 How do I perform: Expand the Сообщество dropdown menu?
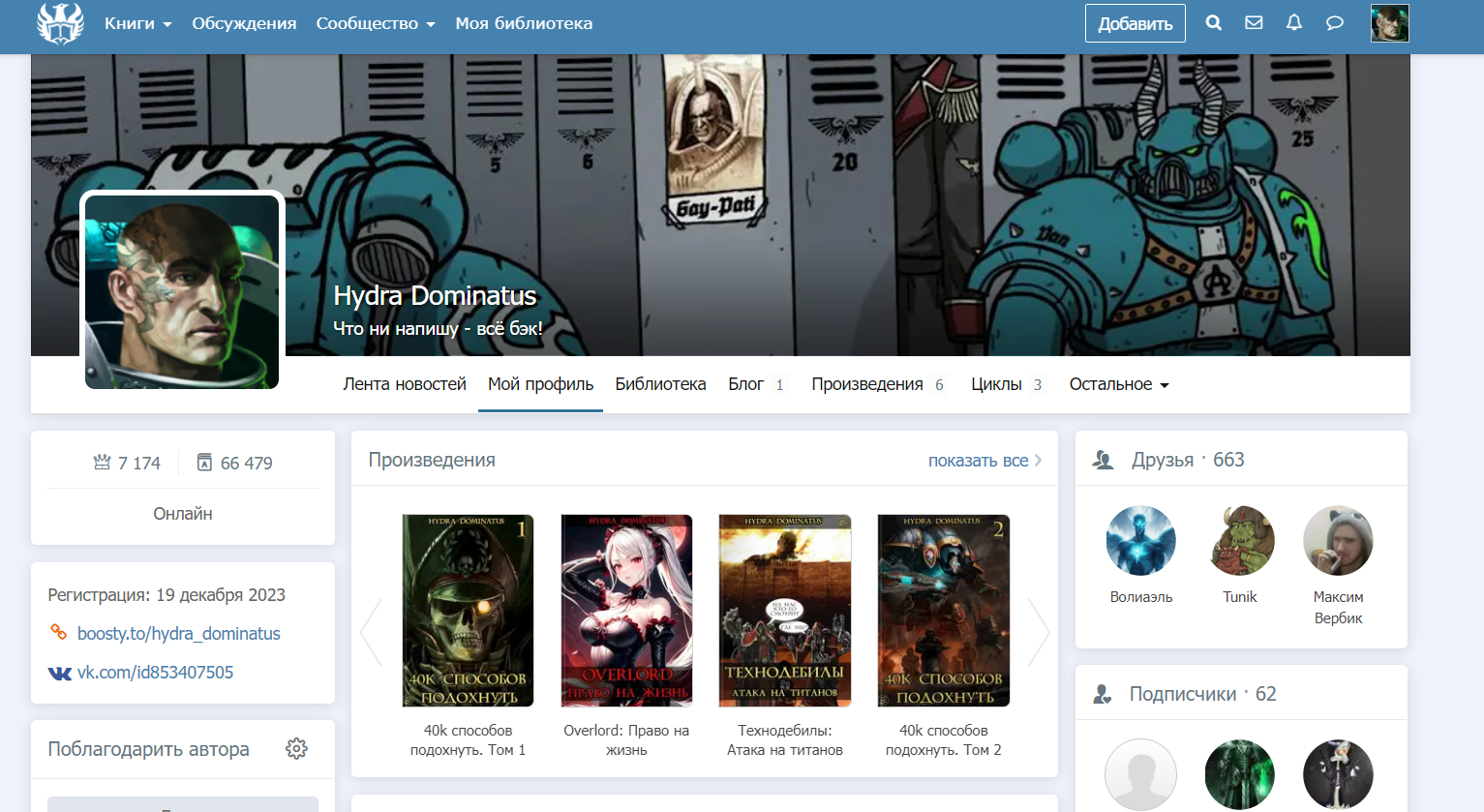coord(376,23)
